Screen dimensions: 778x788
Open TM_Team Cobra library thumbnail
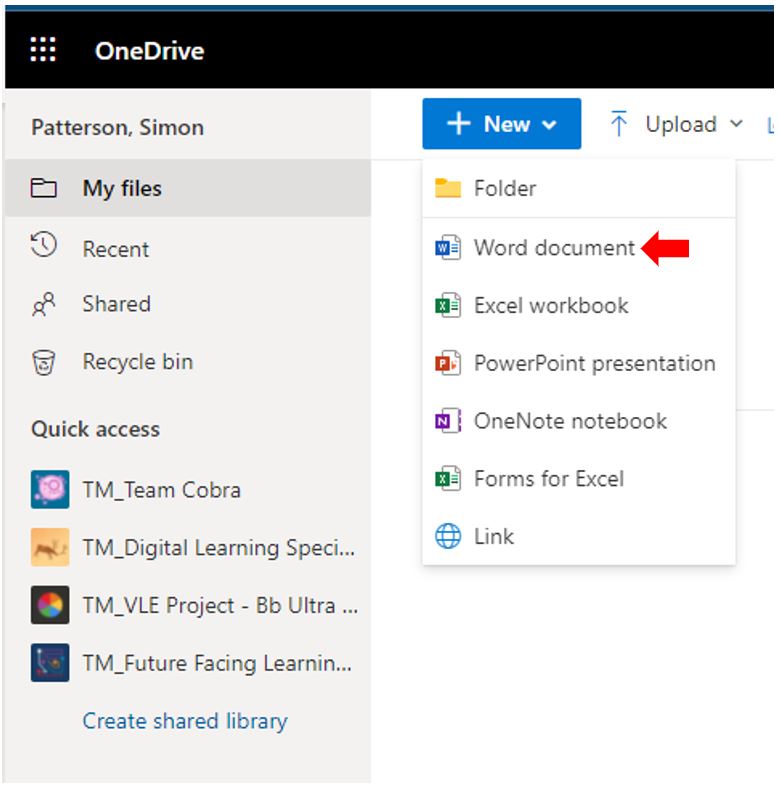click(50, 489)
